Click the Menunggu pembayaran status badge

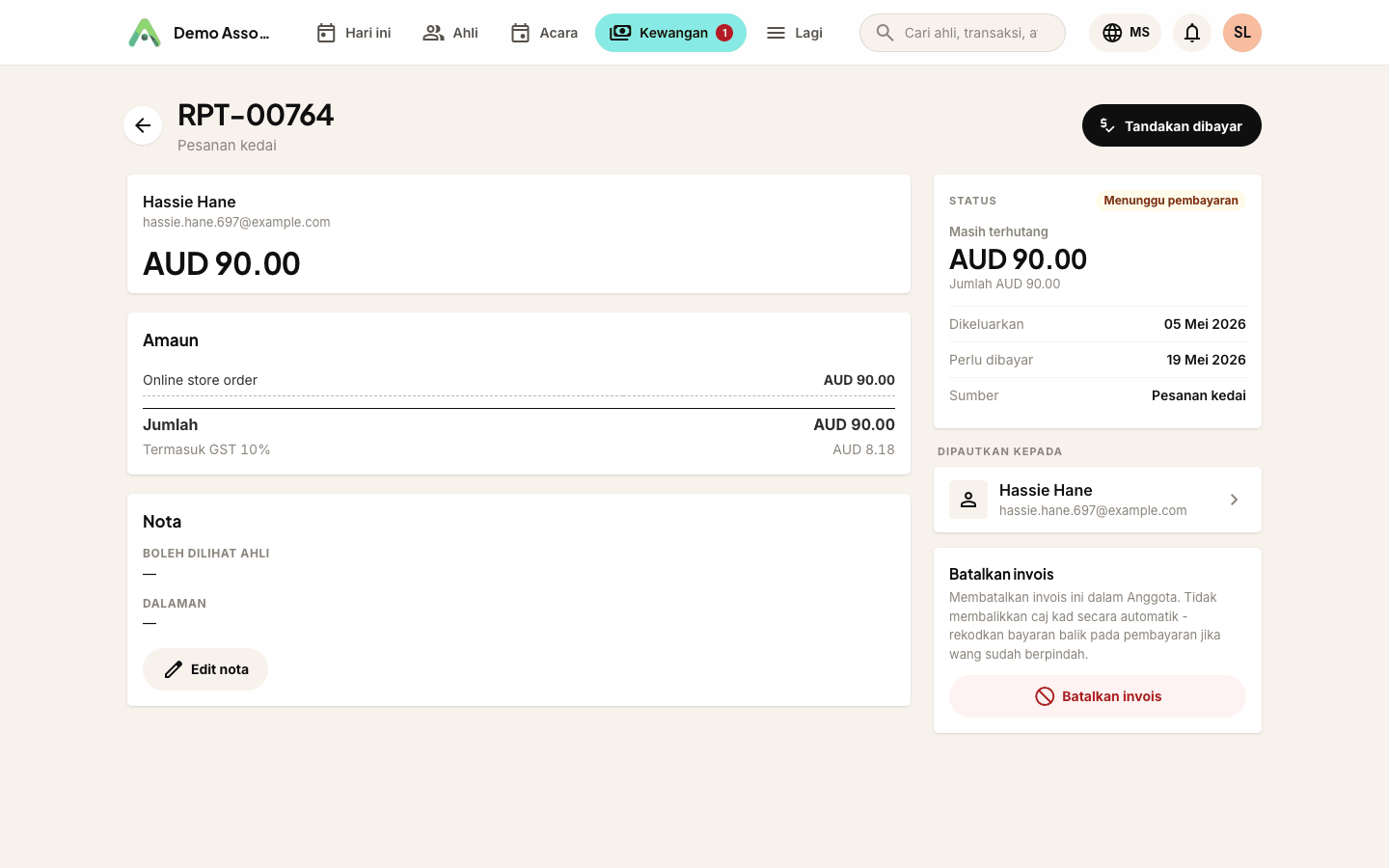[1171, 201]
